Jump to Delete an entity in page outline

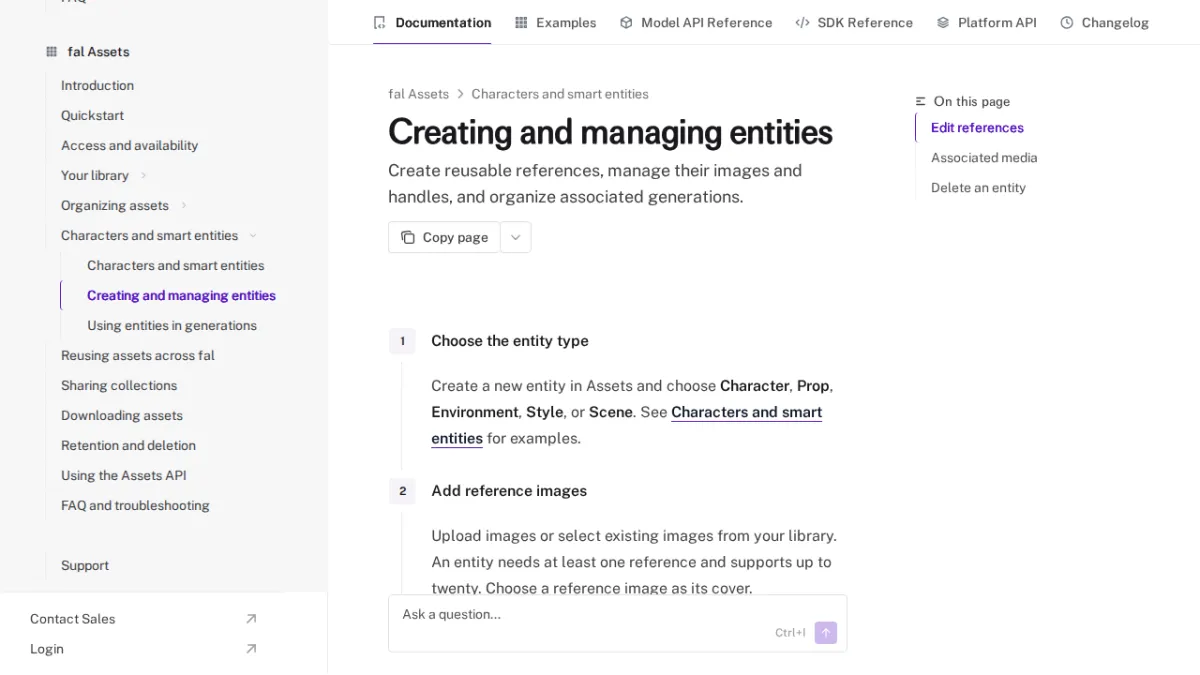coord(978,188)
